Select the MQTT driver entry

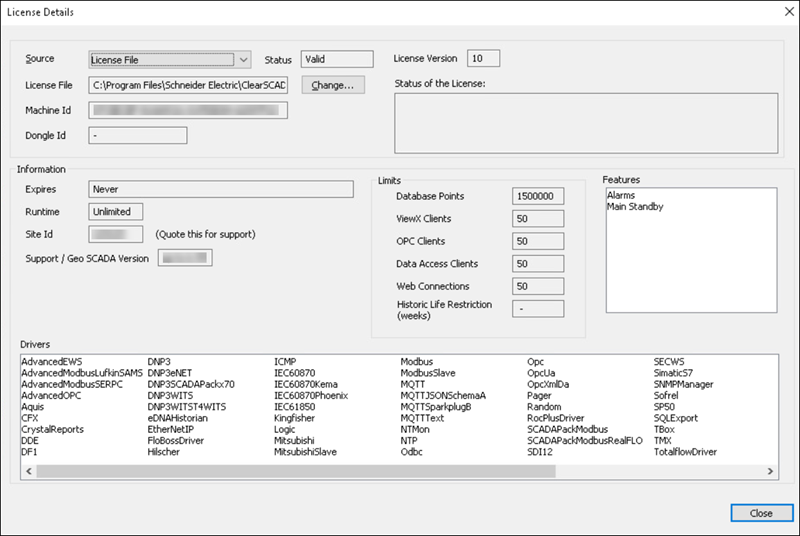413,384
